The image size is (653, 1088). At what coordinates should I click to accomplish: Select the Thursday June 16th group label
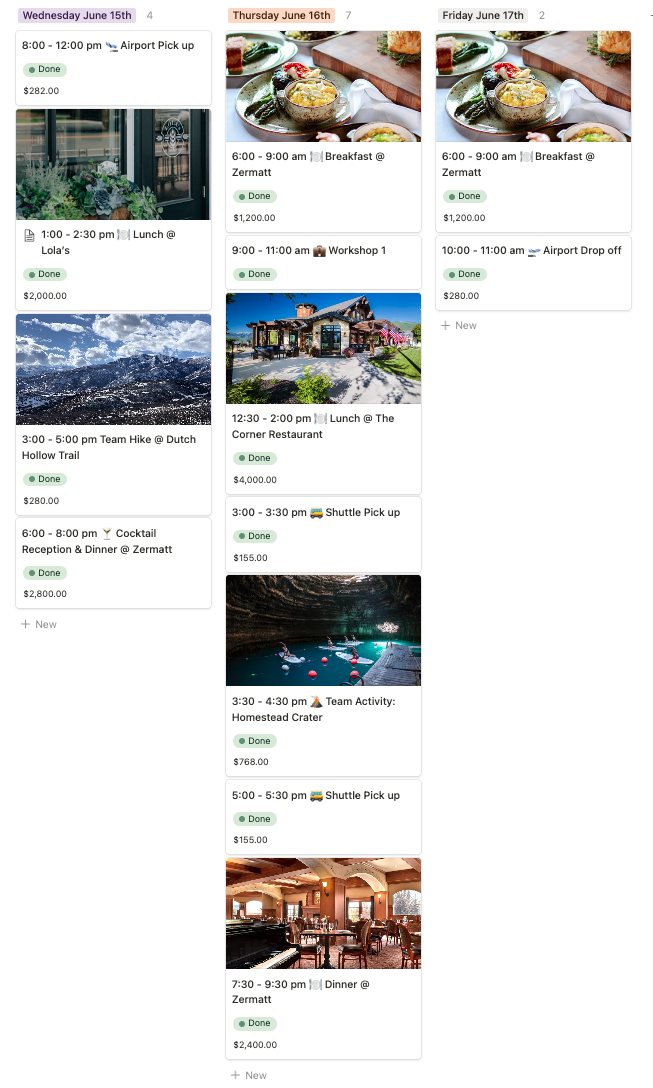tap(281, 15)
